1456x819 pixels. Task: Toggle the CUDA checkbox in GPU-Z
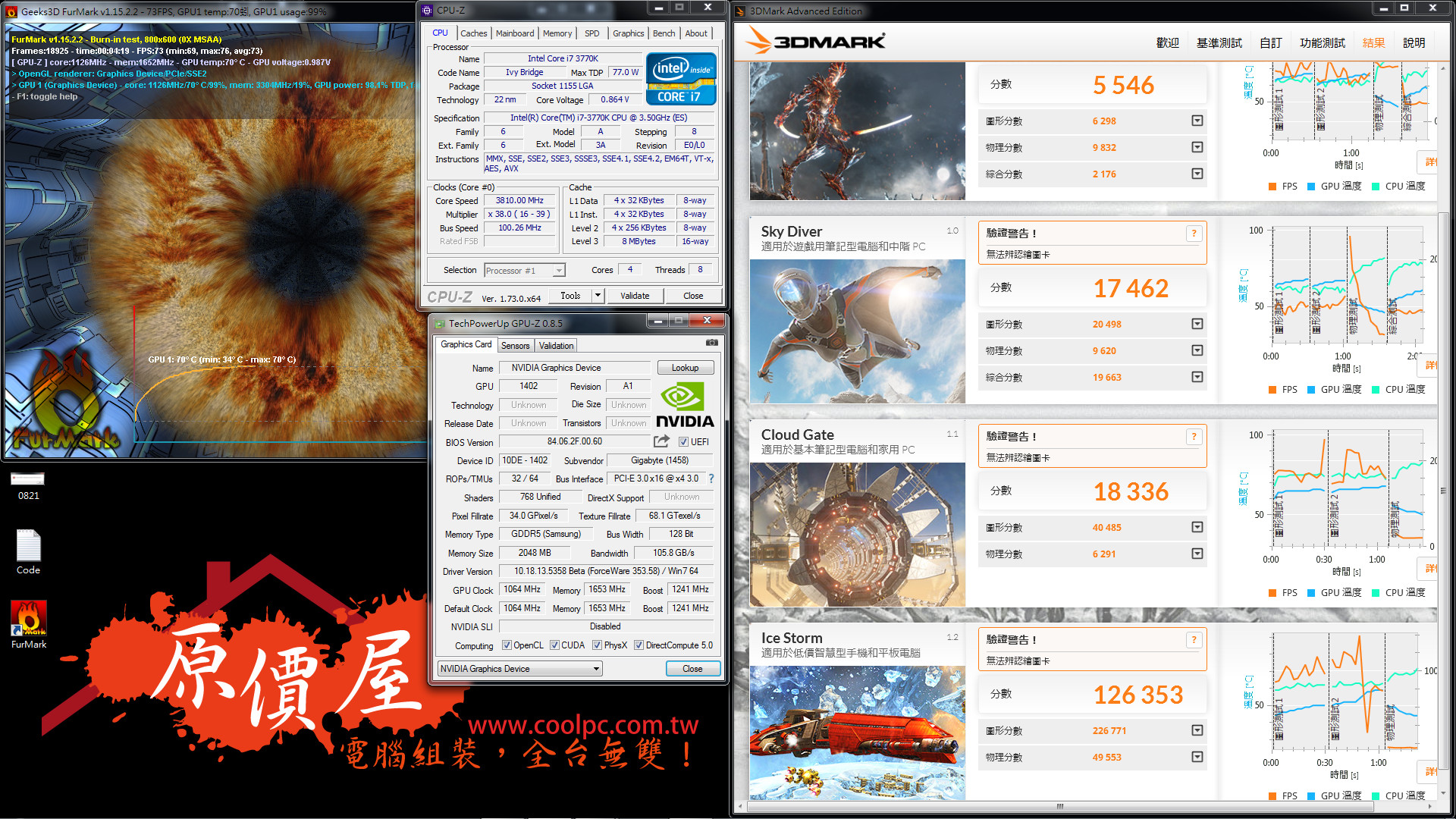click(554, 645)
